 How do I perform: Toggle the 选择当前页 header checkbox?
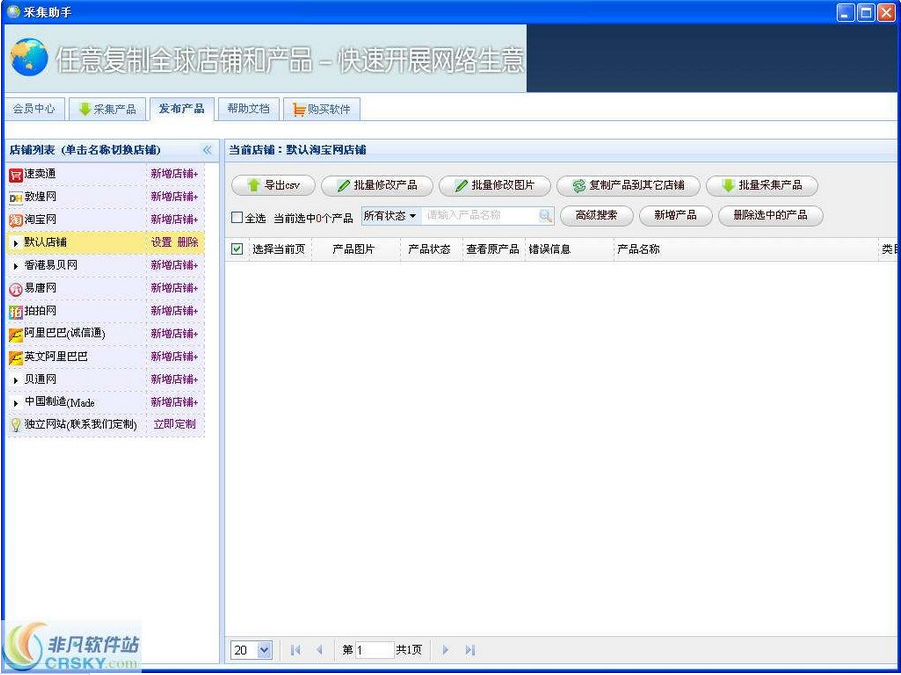[x=237, y=249]
